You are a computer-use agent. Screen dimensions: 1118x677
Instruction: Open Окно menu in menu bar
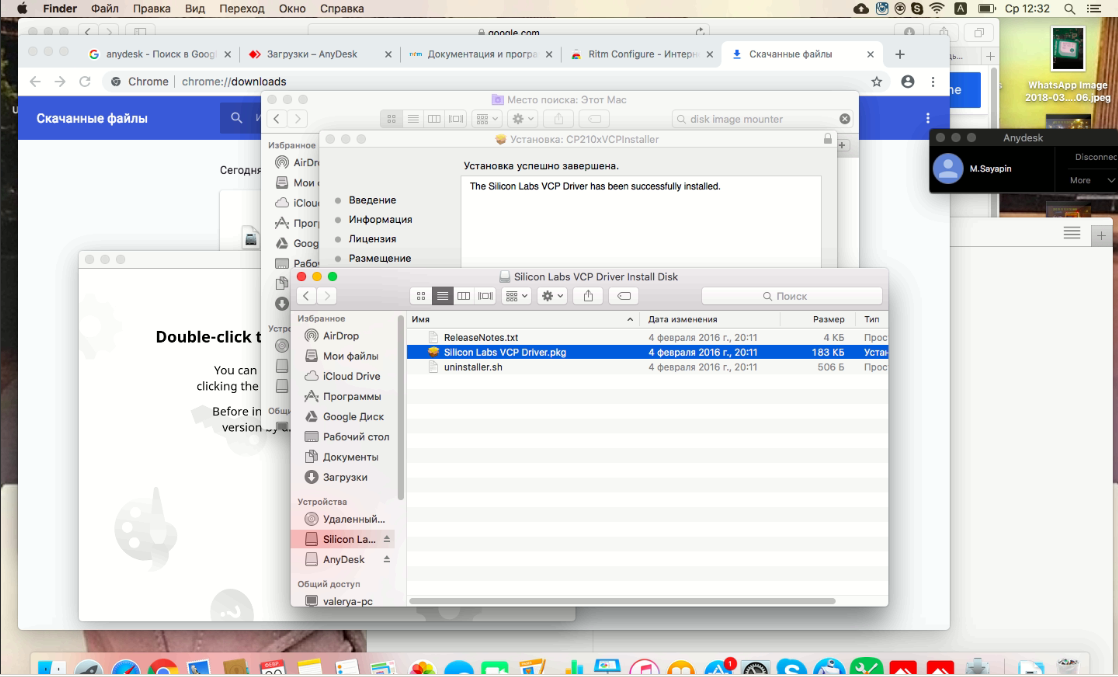(x=292, y=9)
